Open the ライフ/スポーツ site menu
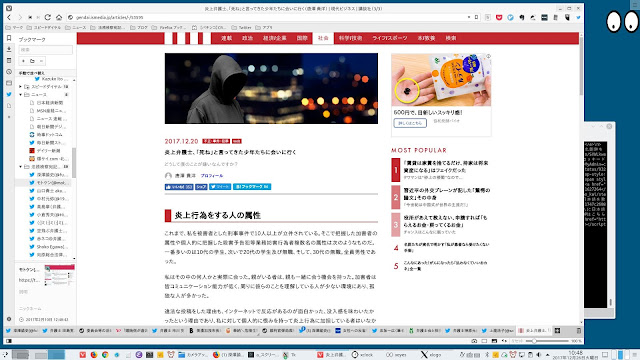This screenshot has height=360, width=640. (389, 38)
